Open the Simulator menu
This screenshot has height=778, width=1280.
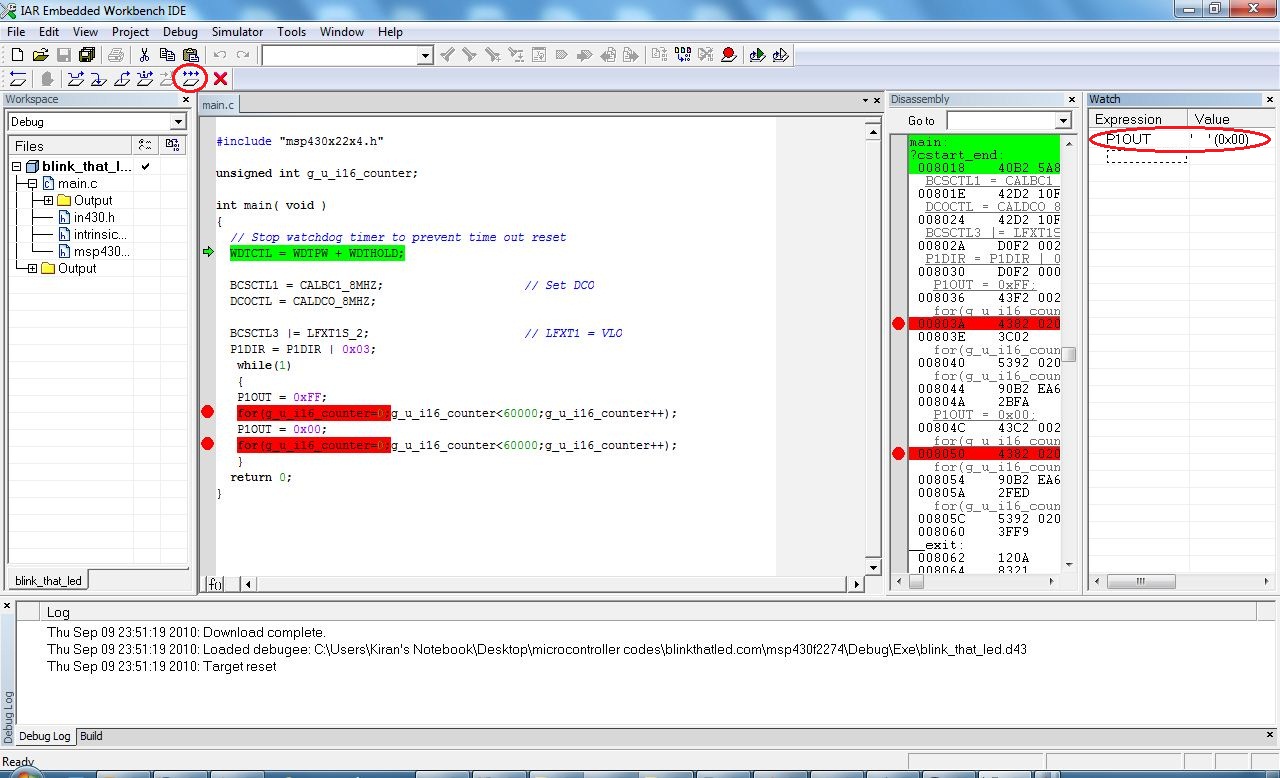[x=237, y=32]
